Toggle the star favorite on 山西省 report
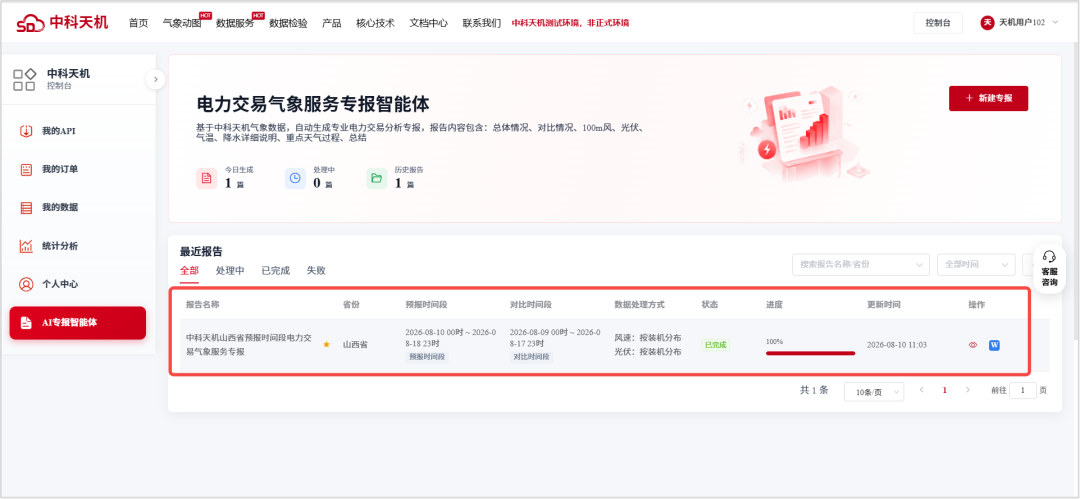 (x=326, y=344)
